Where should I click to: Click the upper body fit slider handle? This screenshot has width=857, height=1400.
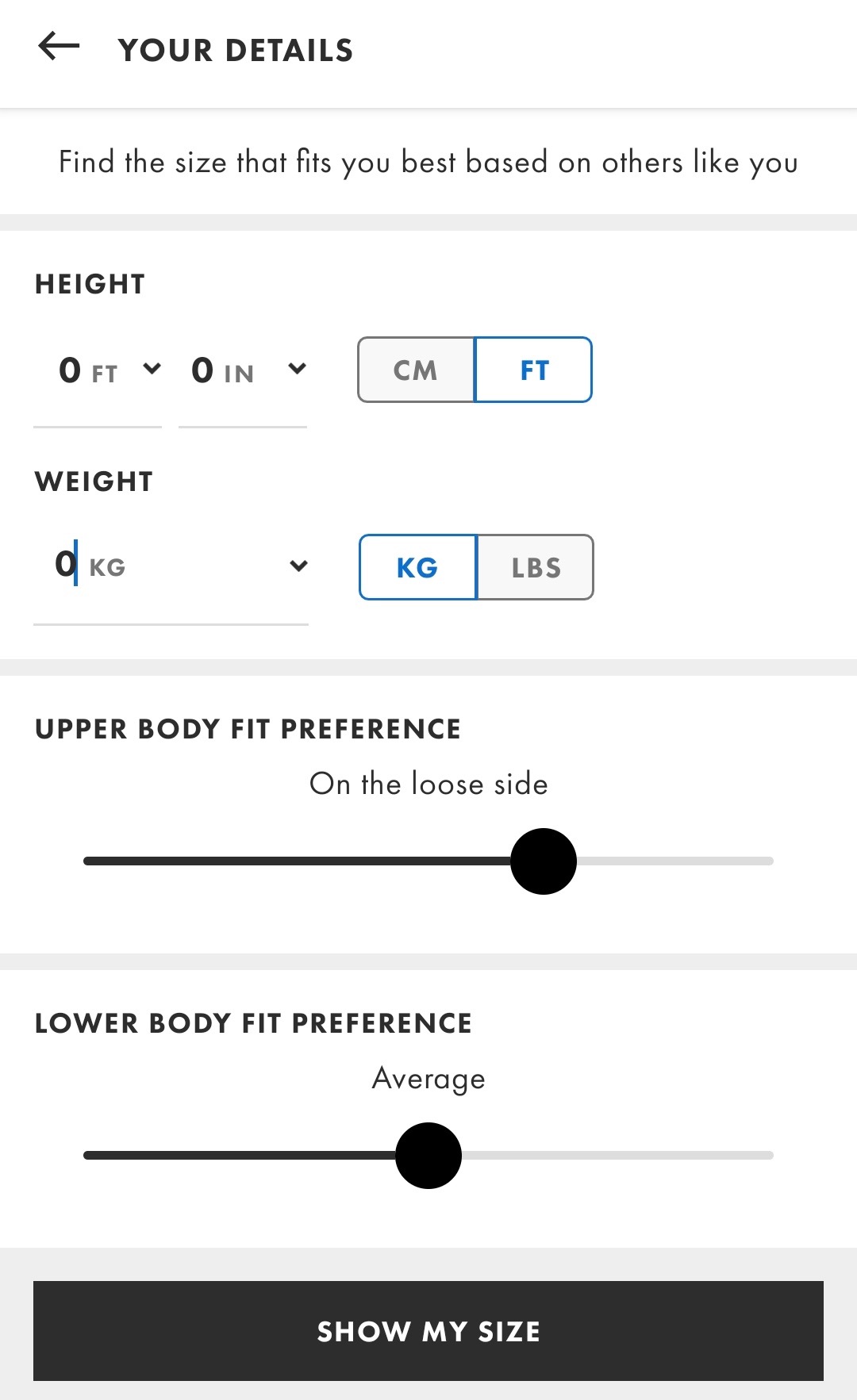[544, 861]
